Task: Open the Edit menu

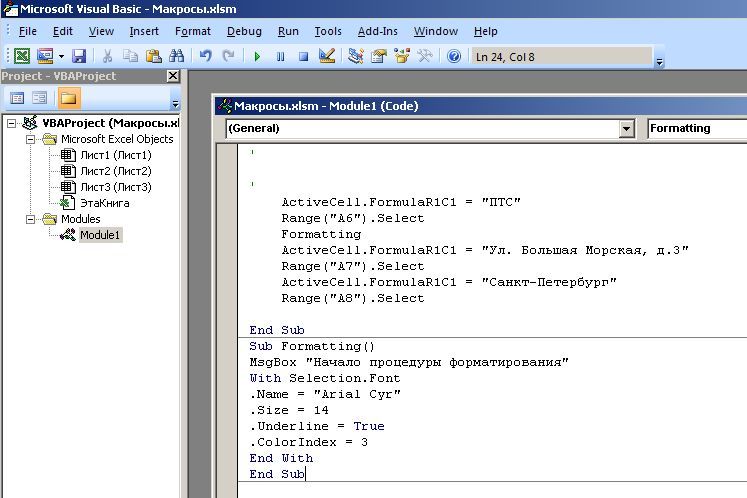Action: coord(63,31)
